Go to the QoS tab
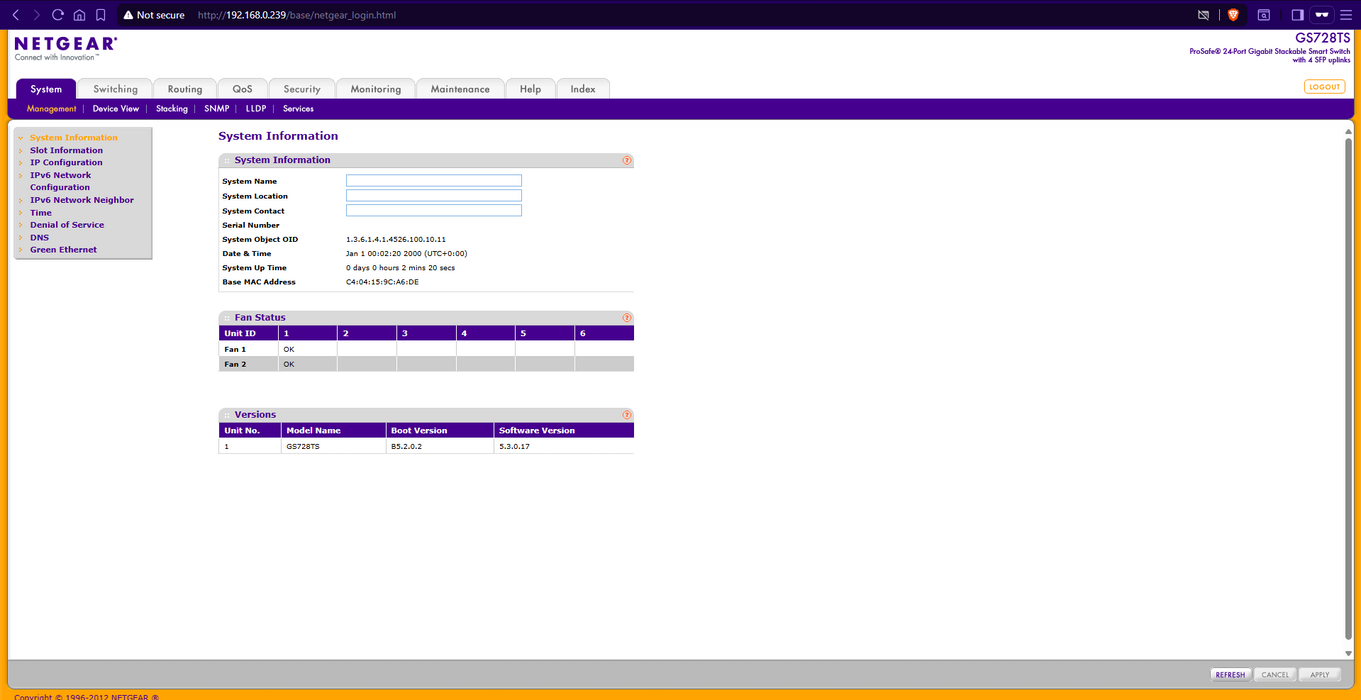This screenshot has height=700, width=1361. click(x=243, y=89)
